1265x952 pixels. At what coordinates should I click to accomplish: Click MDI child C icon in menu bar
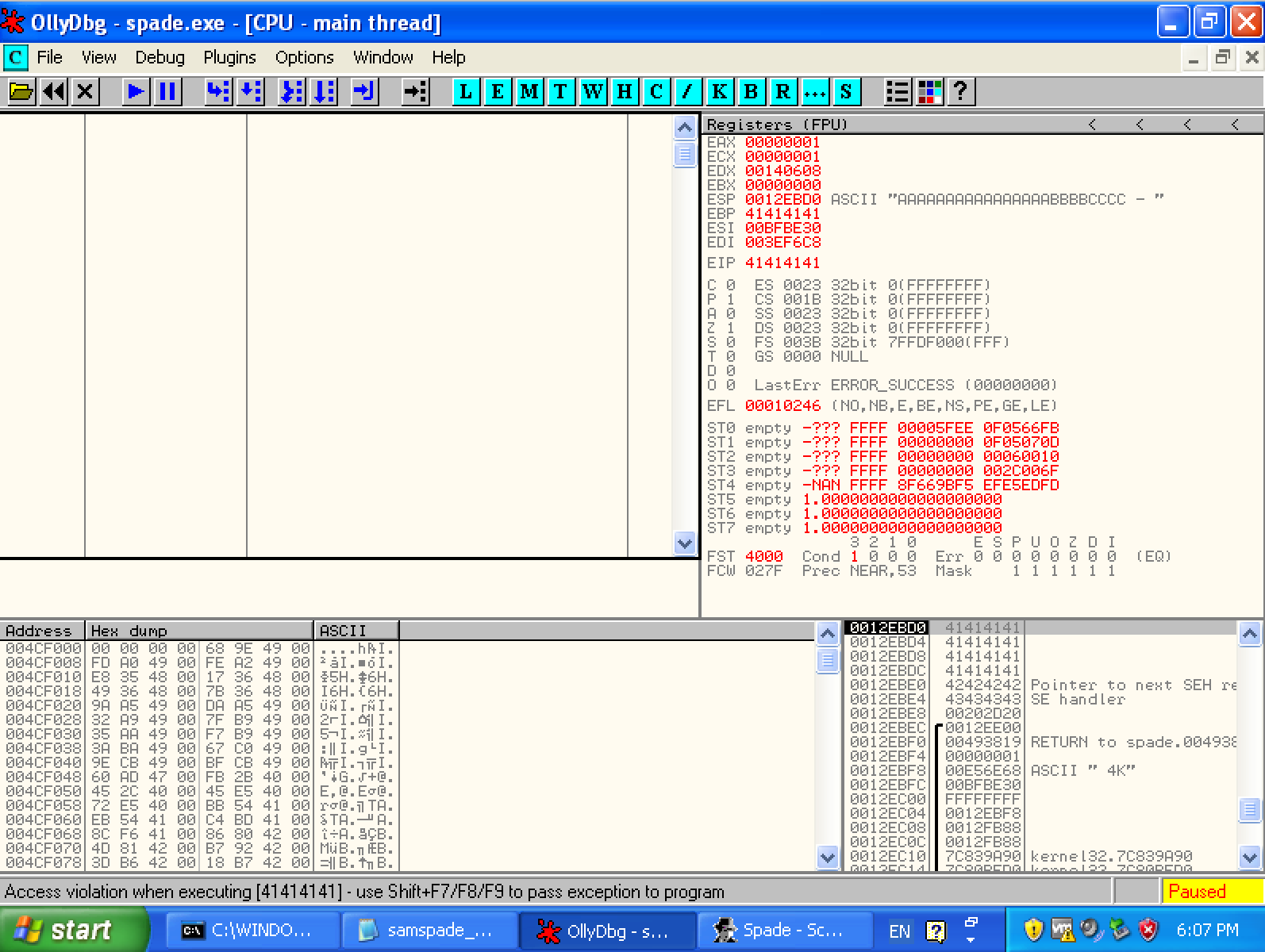click(15, 57)
